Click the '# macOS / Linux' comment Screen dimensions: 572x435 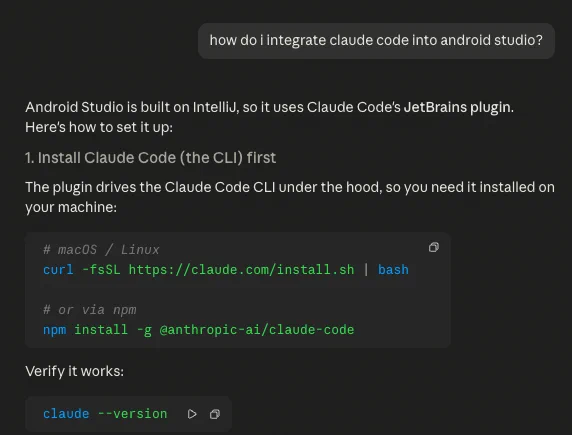[101, 250]
